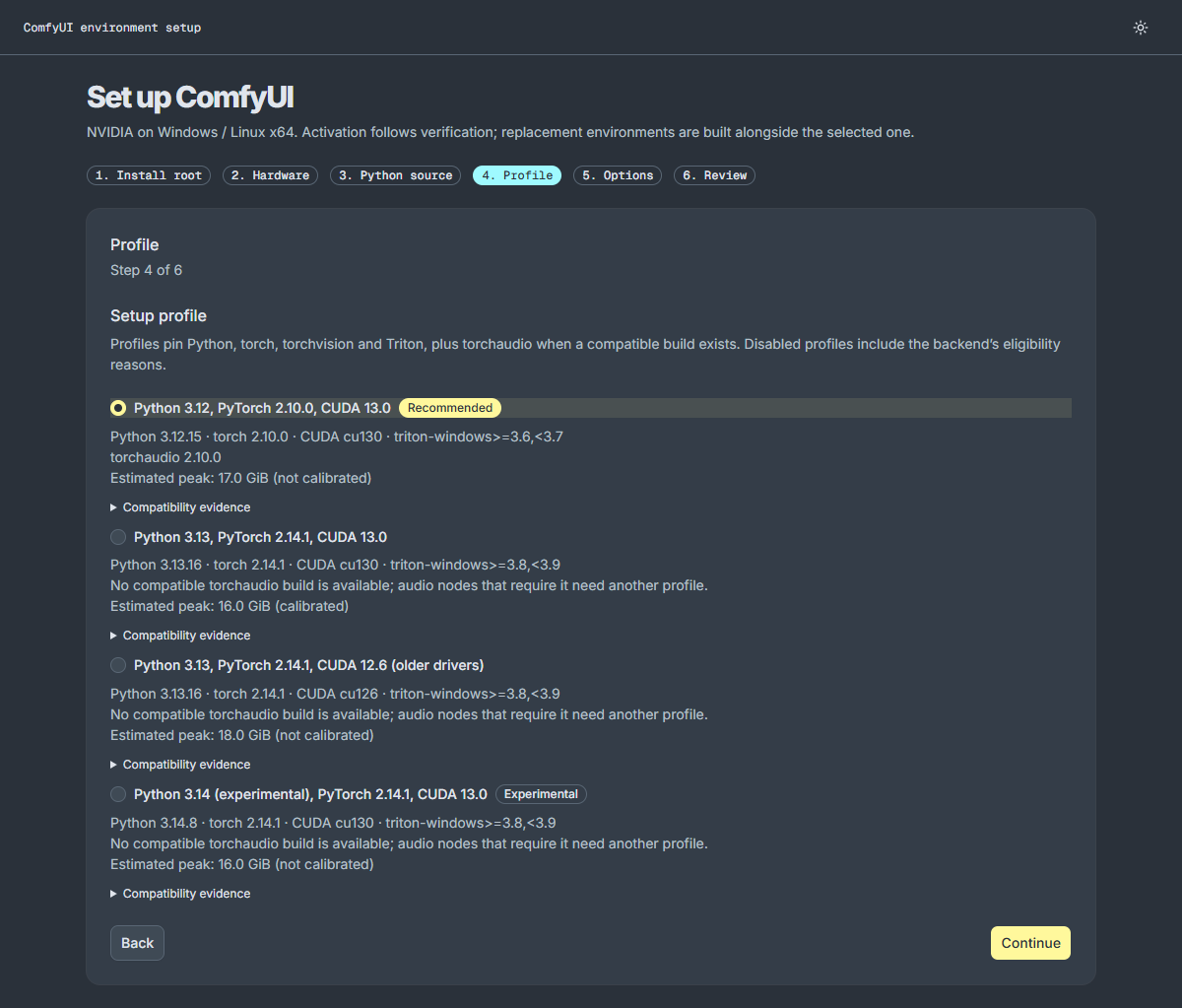
Task: Jump to the 2. Hardware step
Action: pos(271,175)
